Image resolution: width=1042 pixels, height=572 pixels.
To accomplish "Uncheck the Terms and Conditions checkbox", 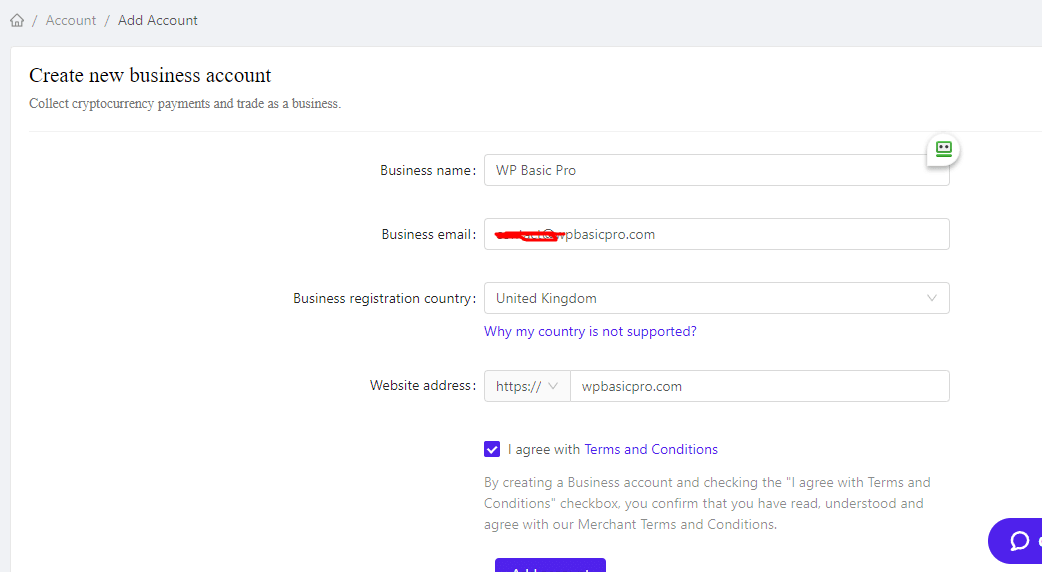I will point(492,449).
